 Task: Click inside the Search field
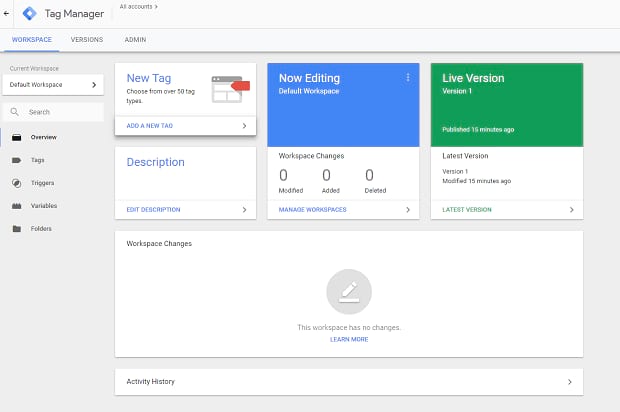[60, 112]
